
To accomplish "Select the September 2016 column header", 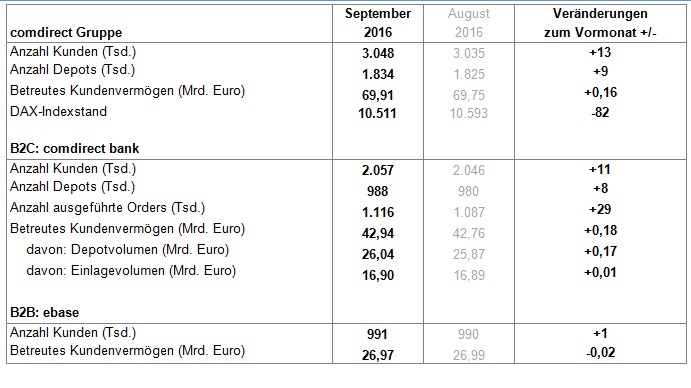I will point(378,23).
